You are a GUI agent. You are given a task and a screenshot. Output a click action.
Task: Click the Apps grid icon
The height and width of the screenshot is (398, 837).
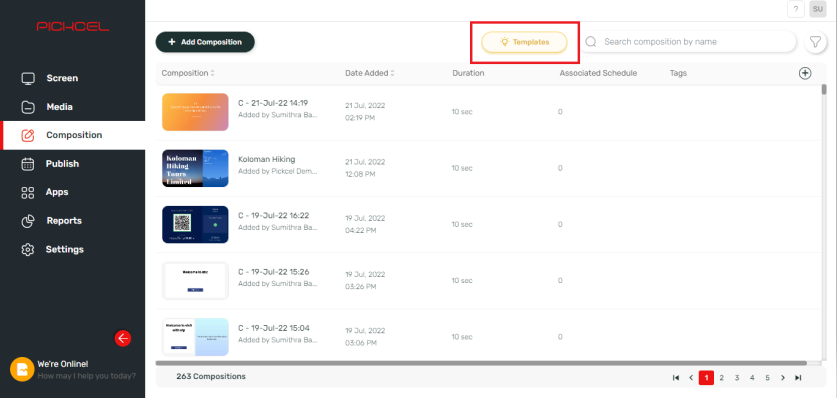coord(28,193)
